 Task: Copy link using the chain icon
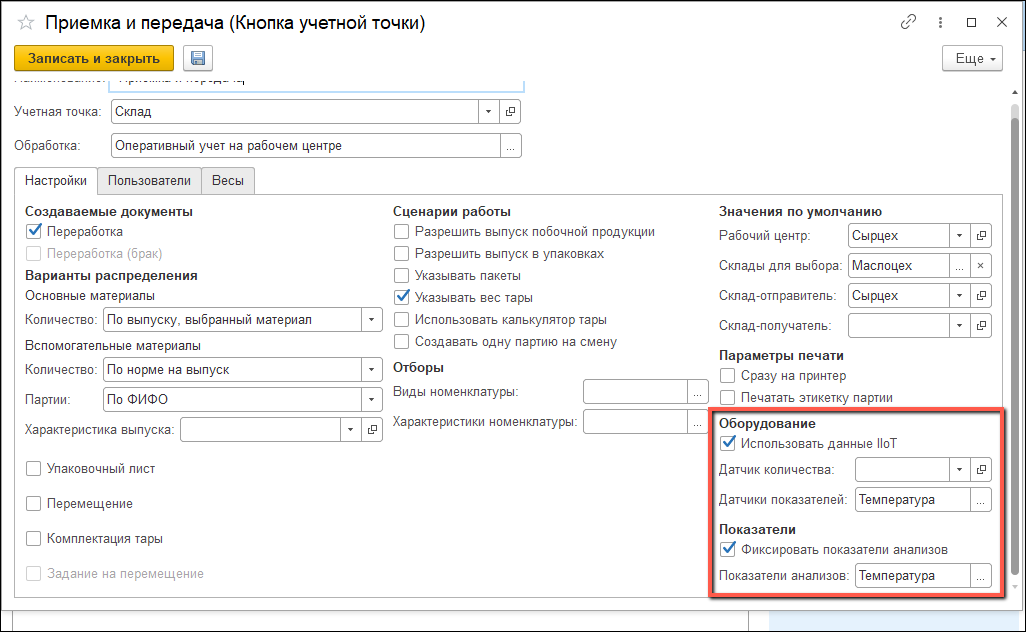point(908,22)
